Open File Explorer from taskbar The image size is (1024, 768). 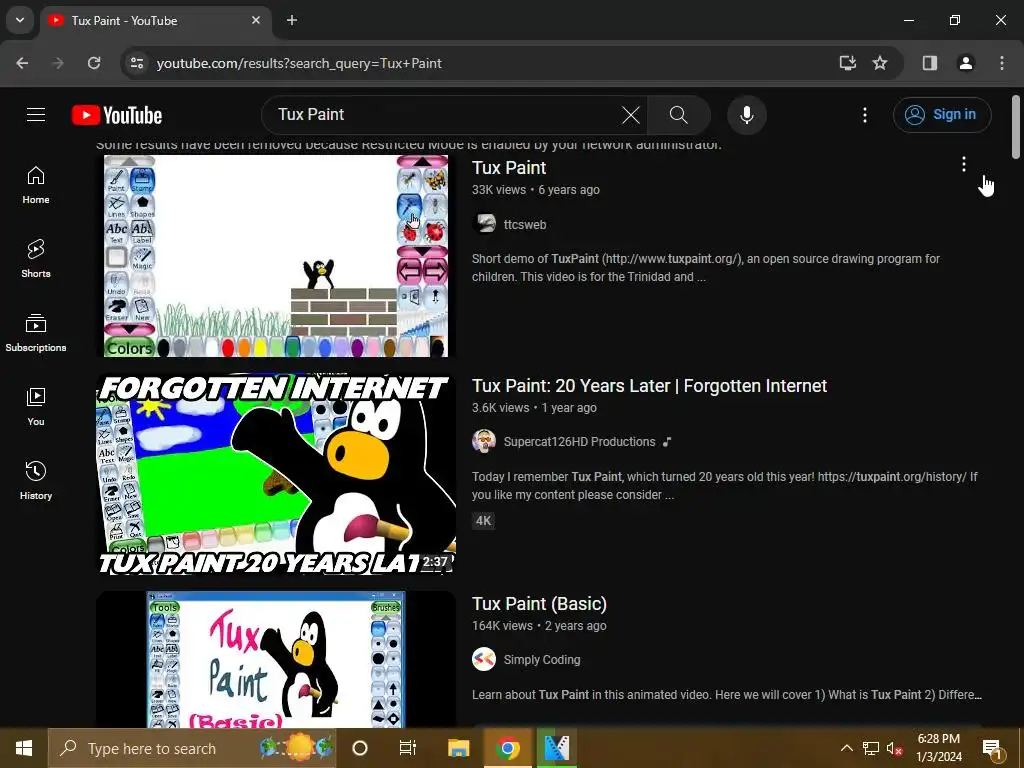(x=458, y=748)
